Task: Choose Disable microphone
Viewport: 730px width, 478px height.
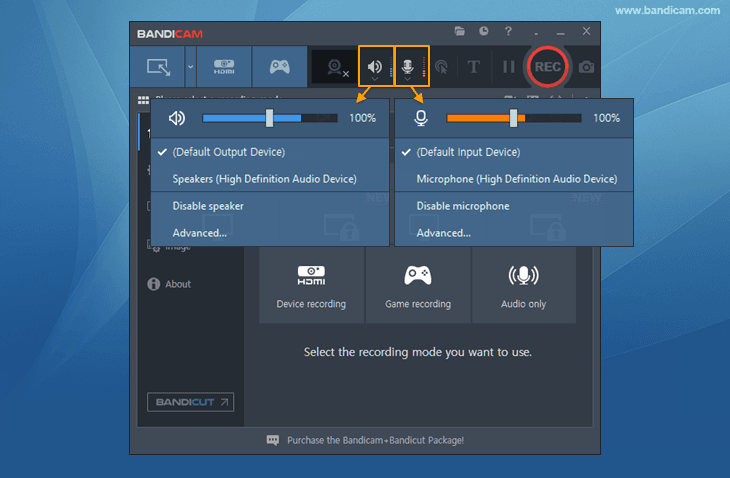Action: click(x=463, y=206)
